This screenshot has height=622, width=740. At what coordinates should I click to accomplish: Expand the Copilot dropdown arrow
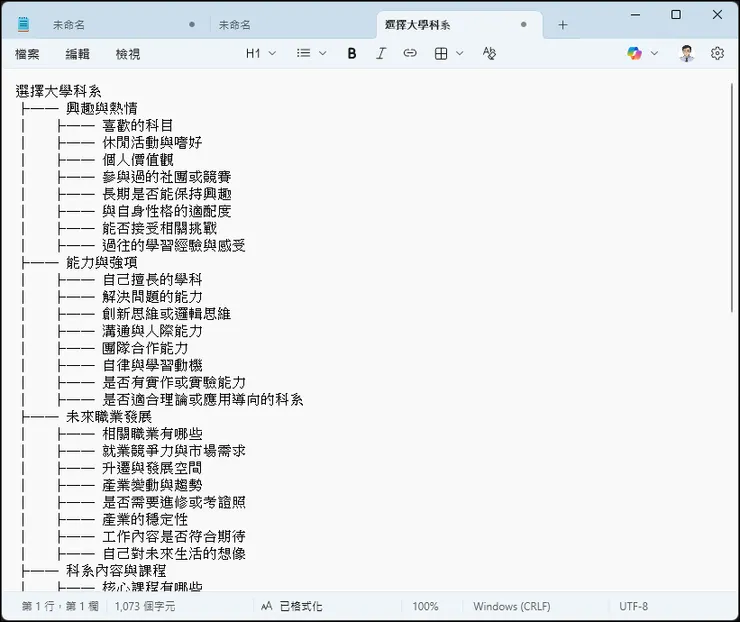point(654,53)
